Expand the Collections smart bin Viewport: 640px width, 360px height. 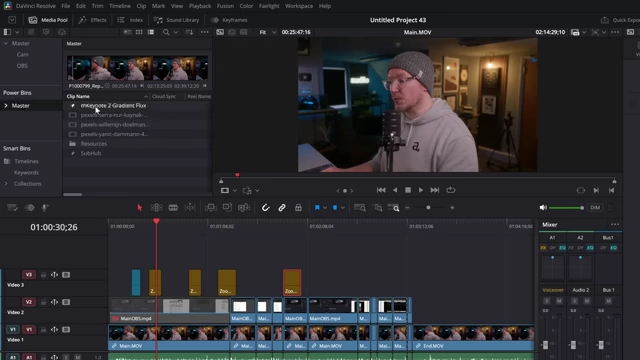[x=6, y=184]
